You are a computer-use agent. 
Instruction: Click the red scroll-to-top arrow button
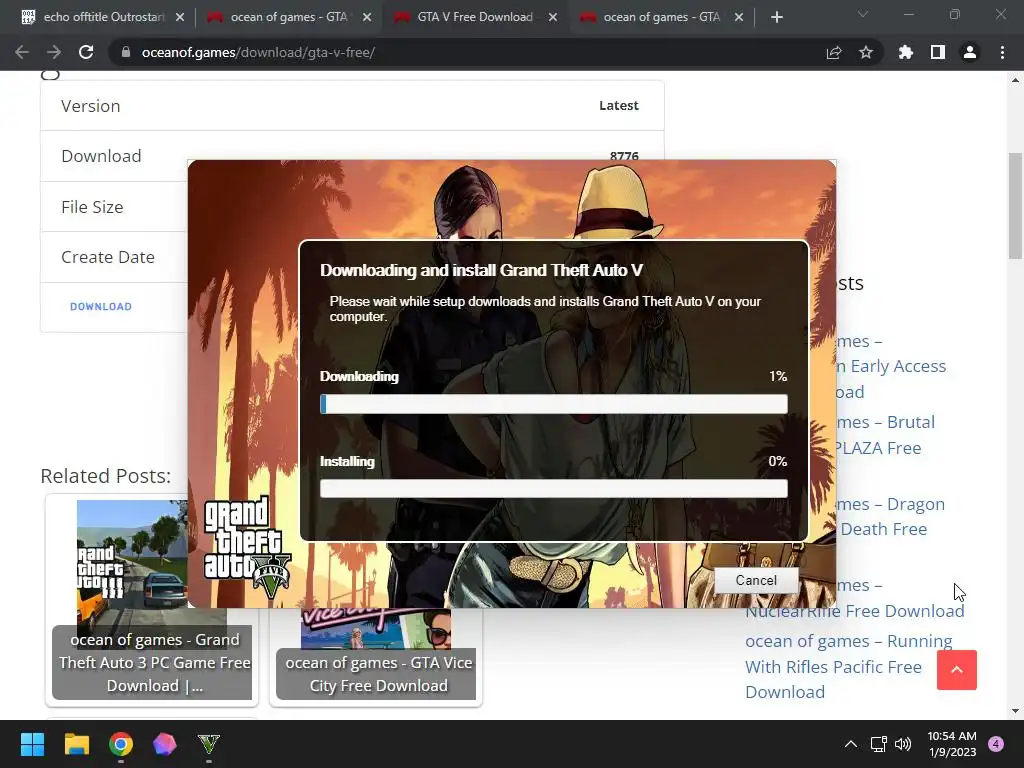click(957, 669)
